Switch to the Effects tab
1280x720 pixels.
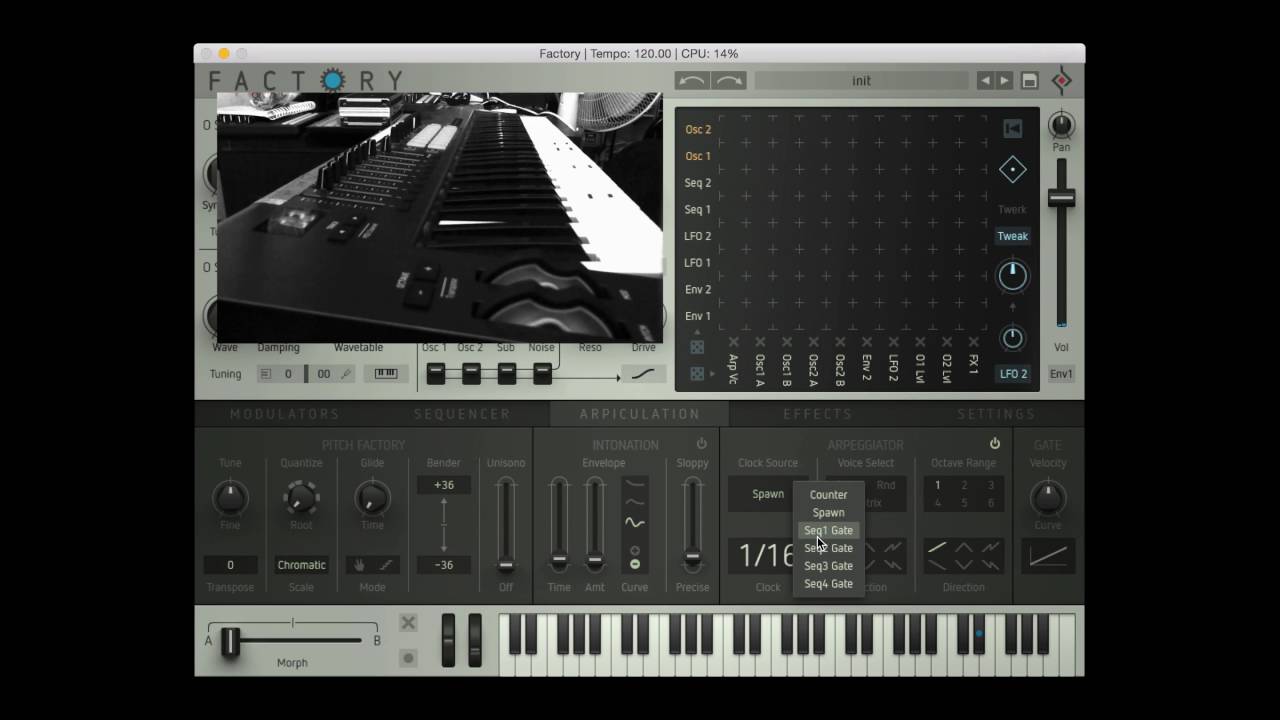(x=818, y=414)
